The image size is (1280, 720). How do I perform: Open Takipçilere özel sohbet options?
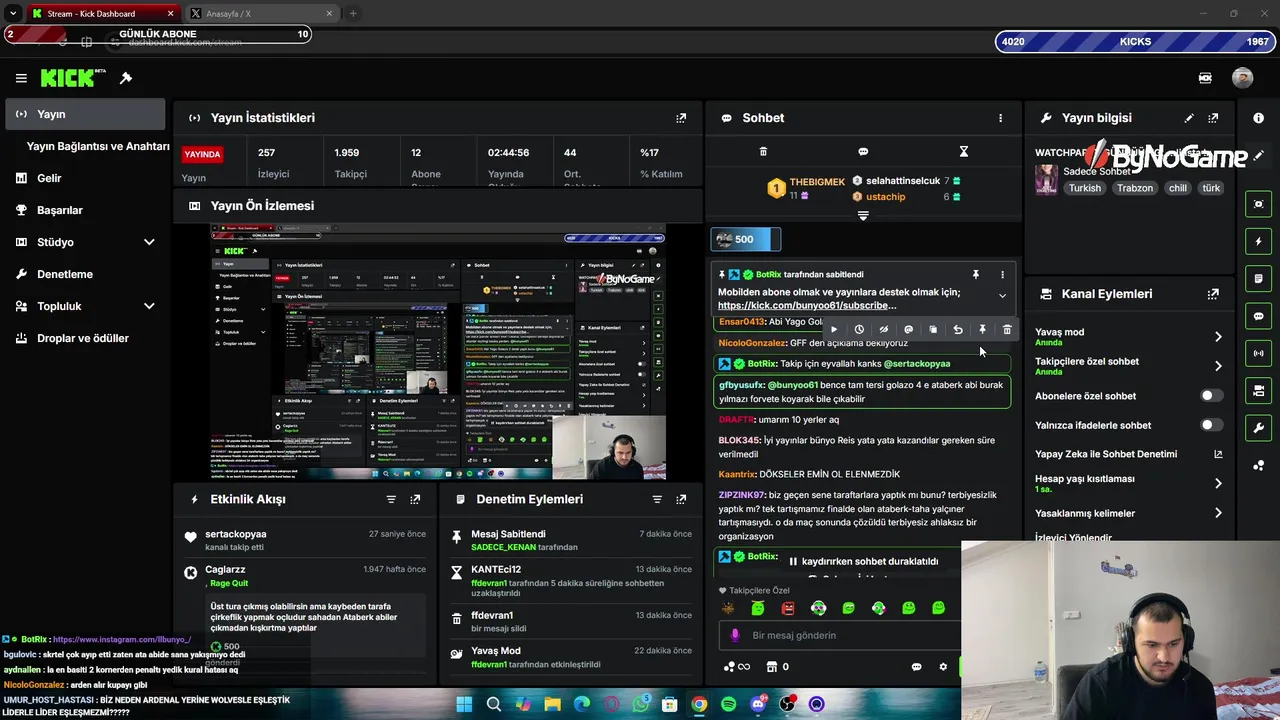pos(1127,366)
